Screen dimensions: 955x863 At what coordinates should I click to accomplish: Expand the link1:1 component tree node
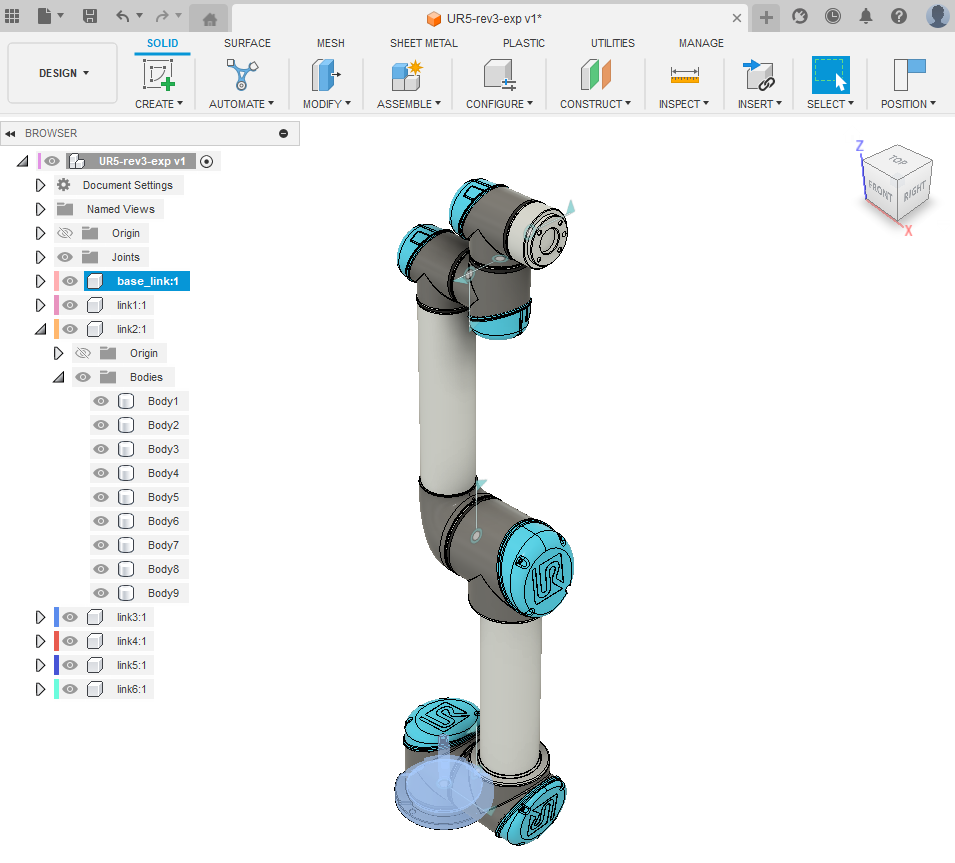40,305
